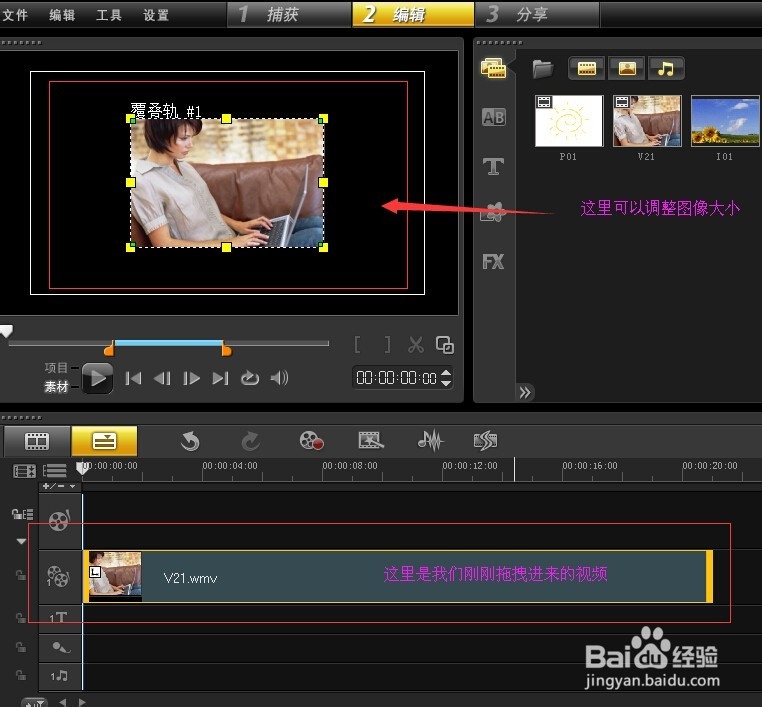762x707 pixels.
Task: Click the music track icon
Action: [59, 676]
